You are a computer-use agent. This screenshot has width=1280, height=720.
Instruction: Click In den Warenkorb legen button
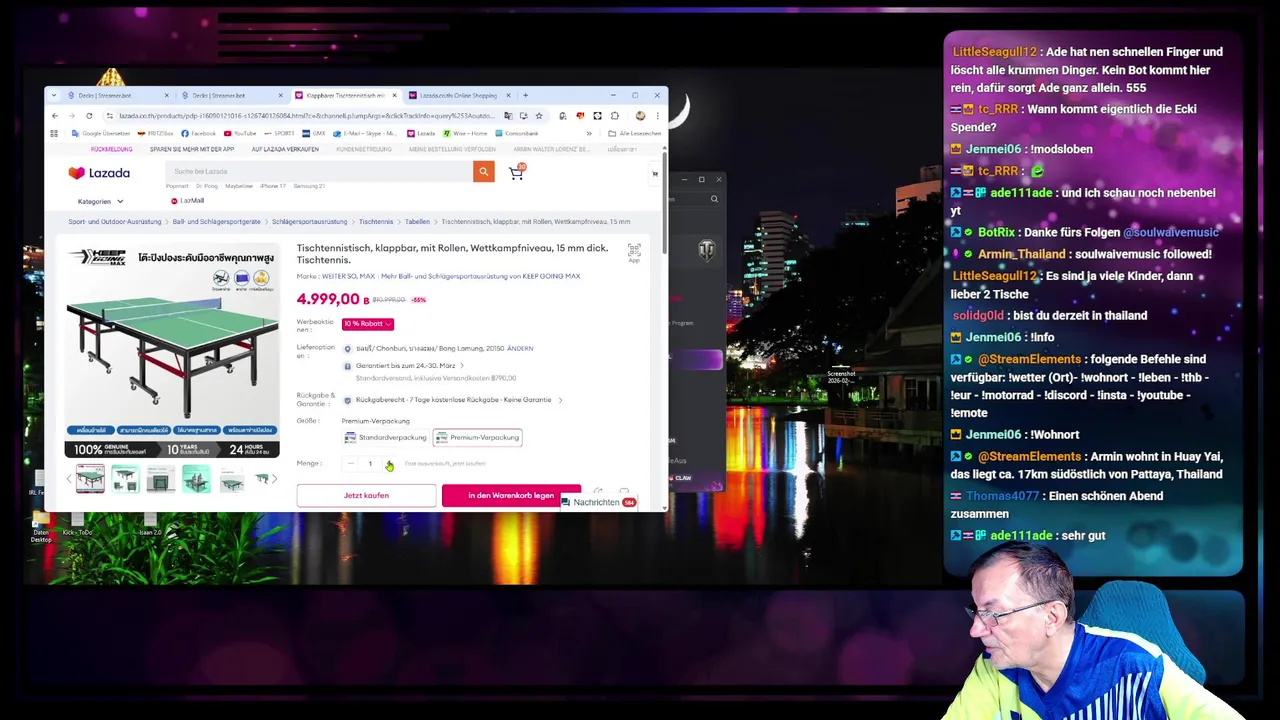click(x=511, y=496)
